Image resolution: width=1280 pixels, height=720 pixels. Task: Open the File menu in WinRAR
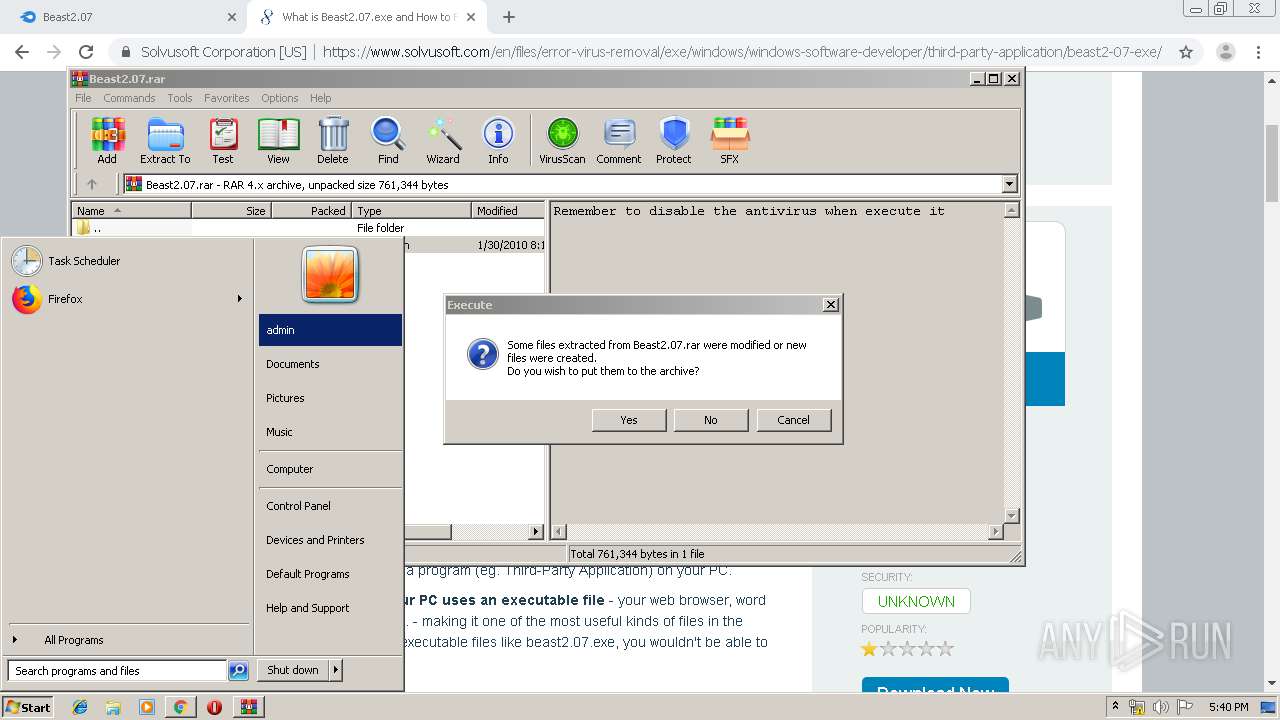click(x=83, y=98)
